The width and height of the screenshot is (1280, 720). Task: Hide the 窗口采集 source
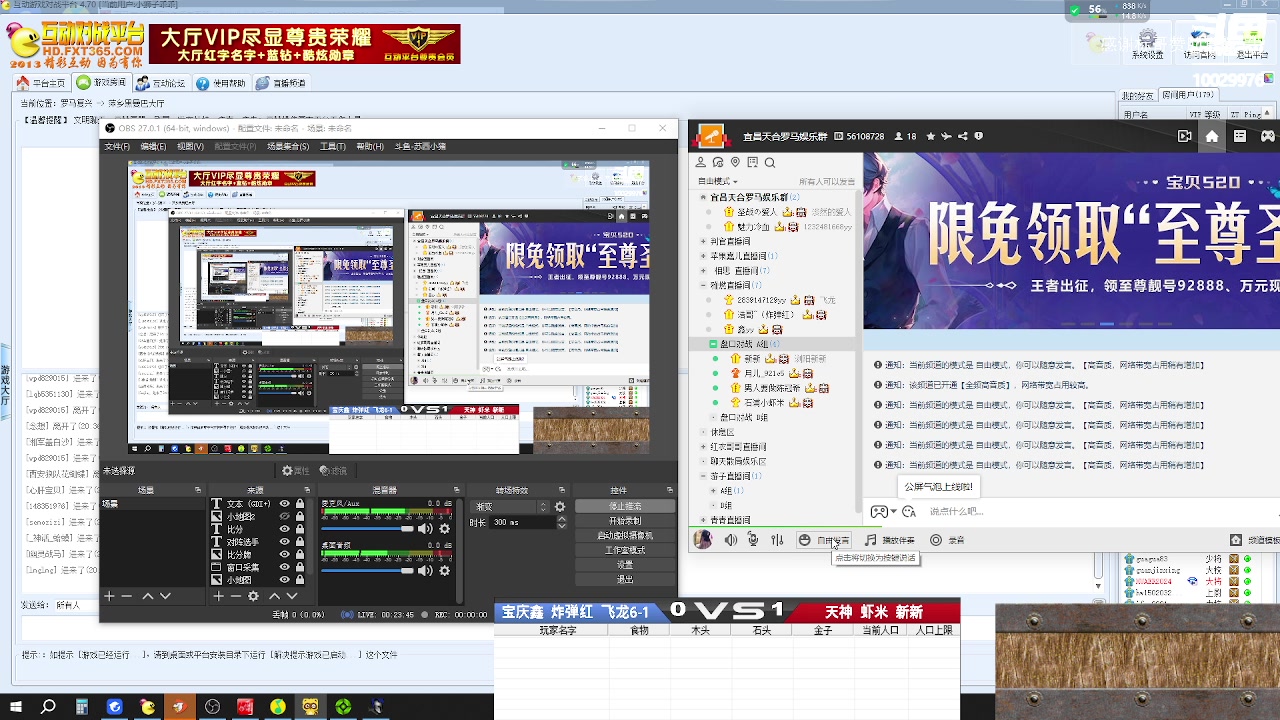[x=285, y=567]
